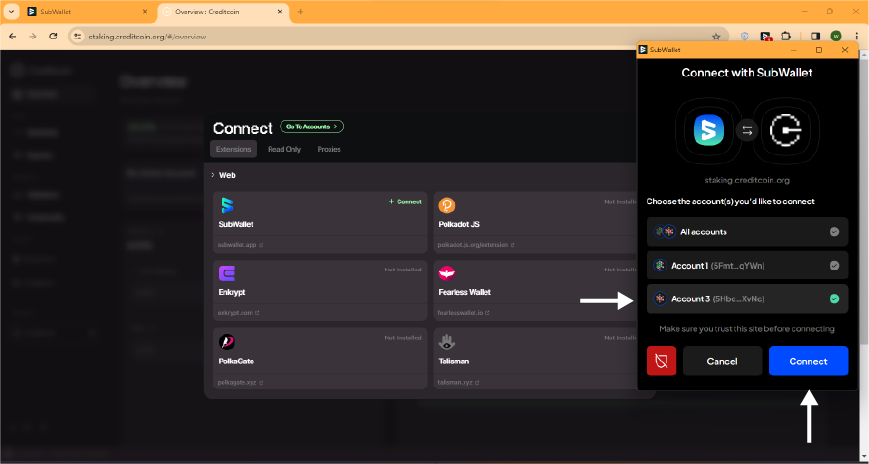
Task: Click the Talisman extension icon
Action: (447, 343)
